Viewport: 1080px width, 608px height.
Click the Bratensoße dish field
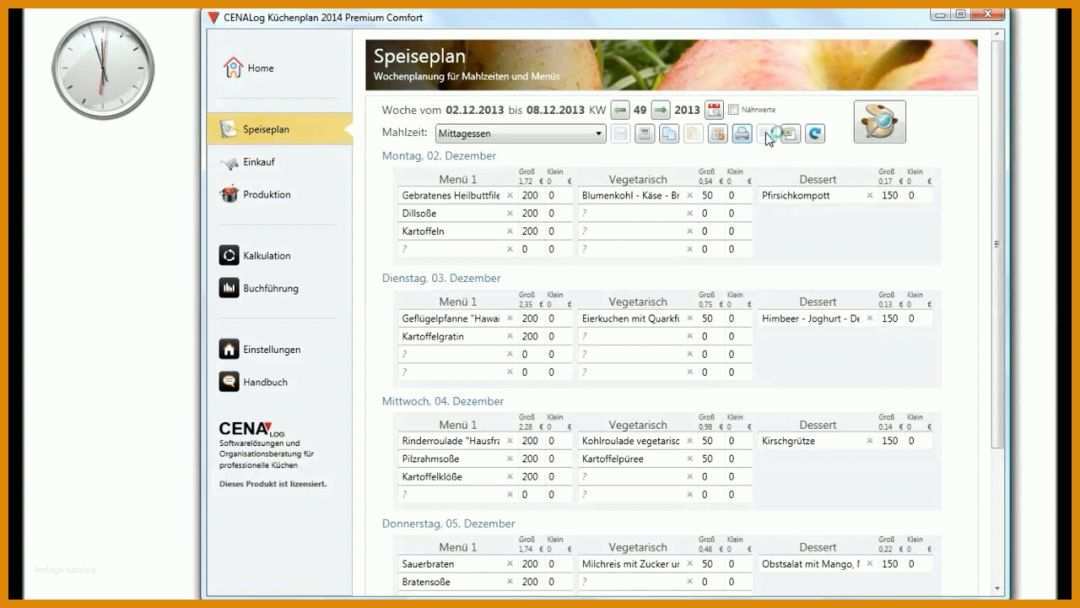(450, 581)
